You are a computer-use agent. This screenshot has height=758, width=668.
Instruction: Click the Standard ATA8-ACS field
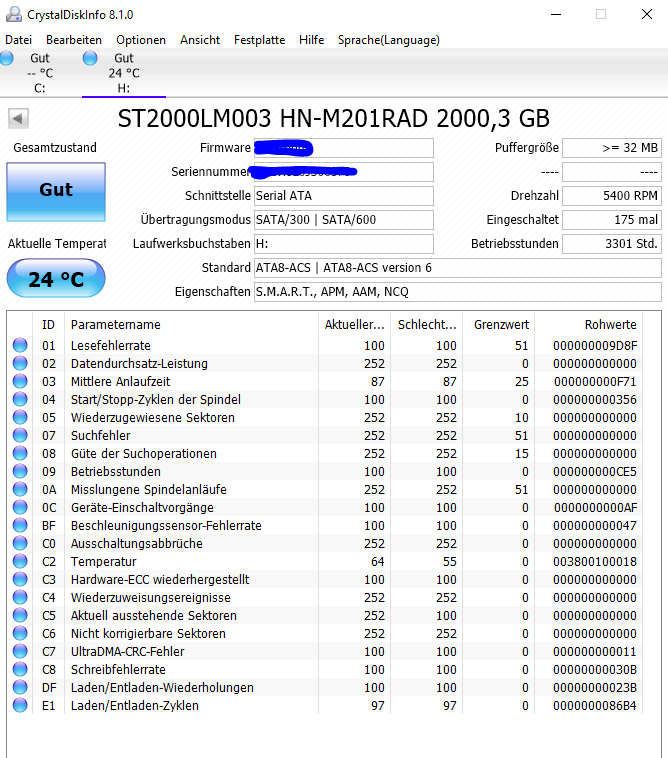(x=458, y=268)
